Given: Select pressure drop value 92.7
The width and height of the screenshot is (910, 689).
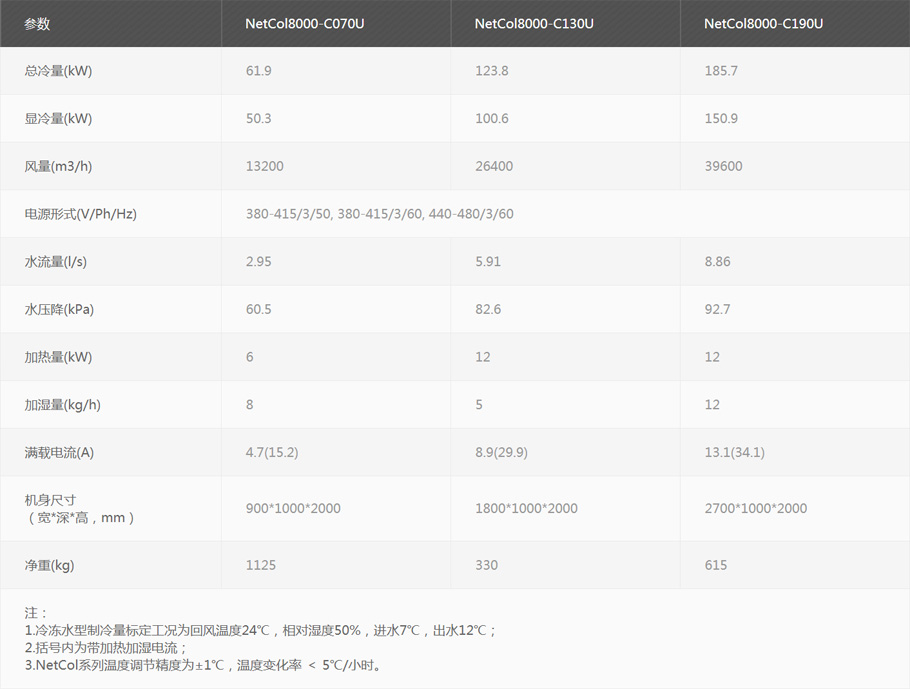Looking at the screenshot, I should (717, 309).
